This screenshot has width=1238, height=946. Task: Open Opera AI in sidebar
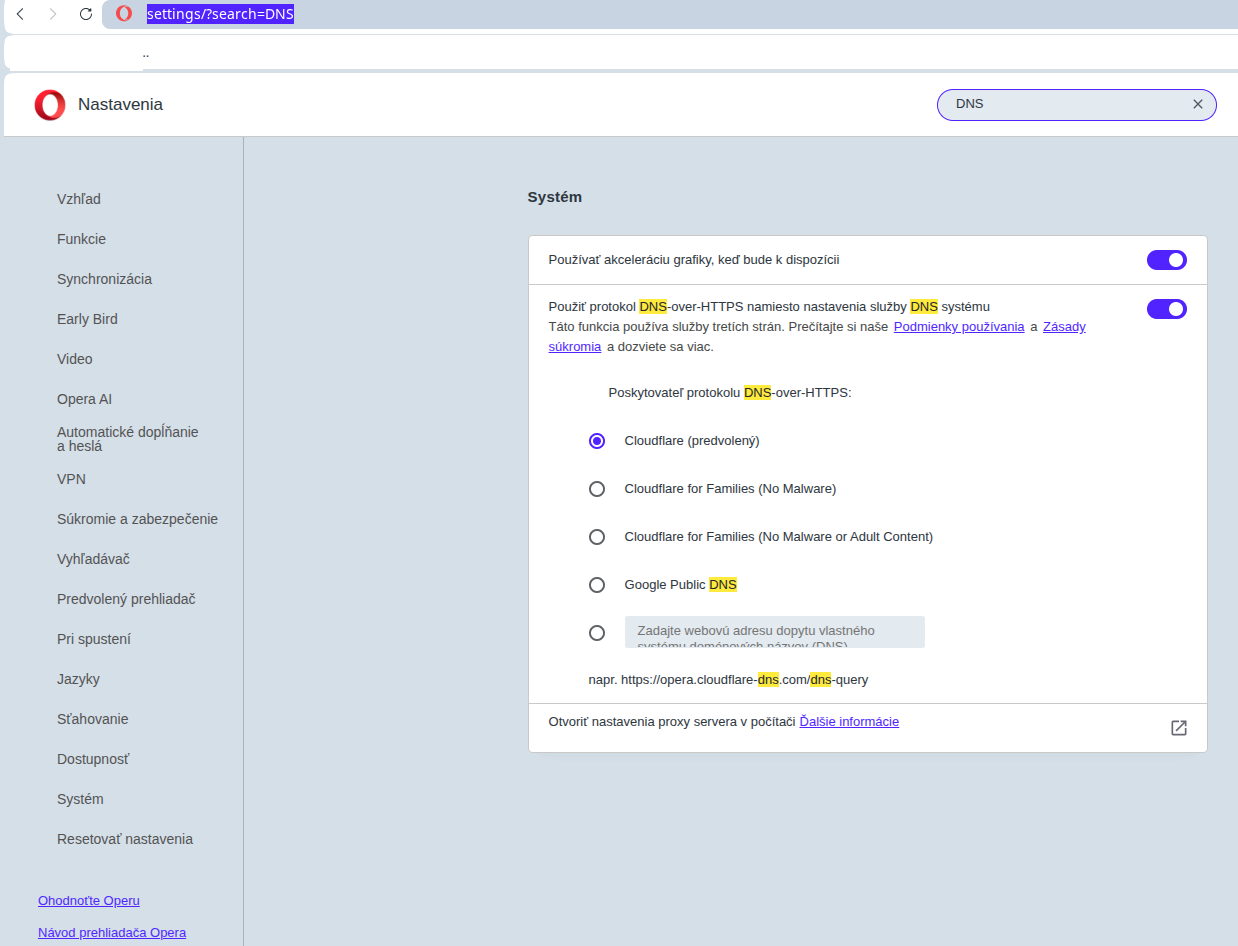84,399
